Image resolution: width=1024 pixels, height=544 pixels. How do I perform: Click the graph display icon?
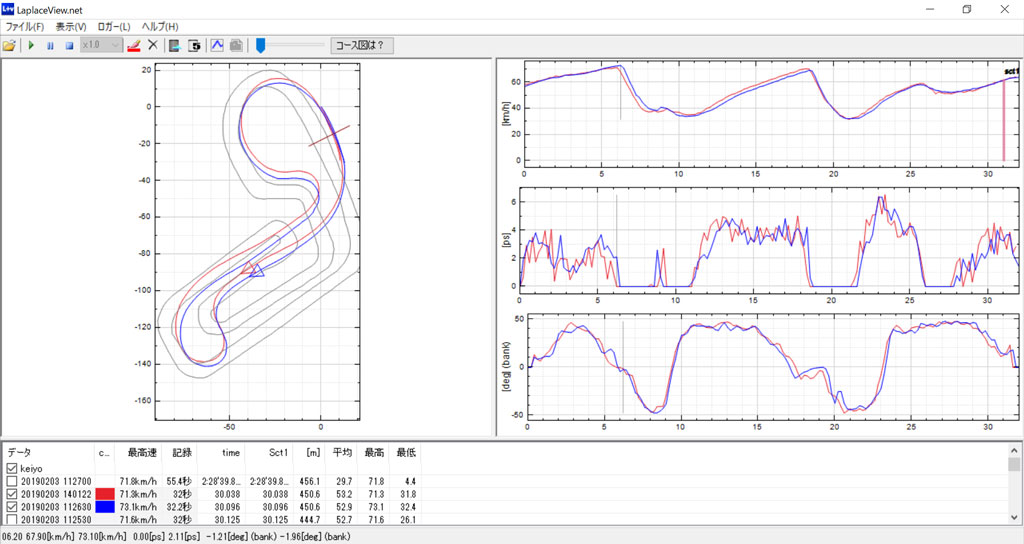(217, 45)
